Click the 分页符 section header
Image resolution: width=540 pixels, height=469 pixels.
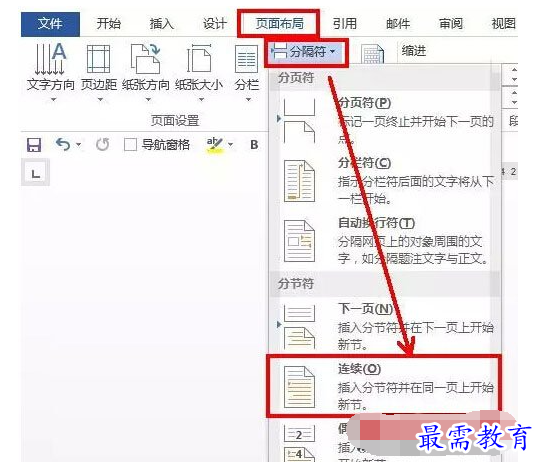(x=296, y=78)
